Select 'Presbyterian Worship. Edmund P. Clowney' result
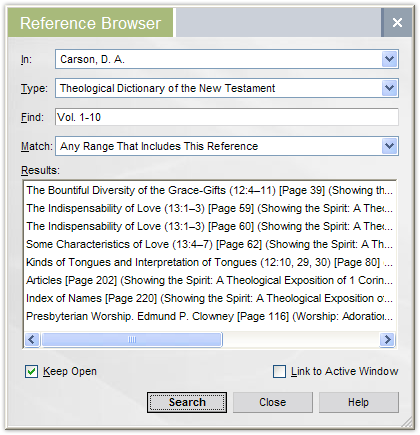420x435 pixels. [x=209, y=316]
